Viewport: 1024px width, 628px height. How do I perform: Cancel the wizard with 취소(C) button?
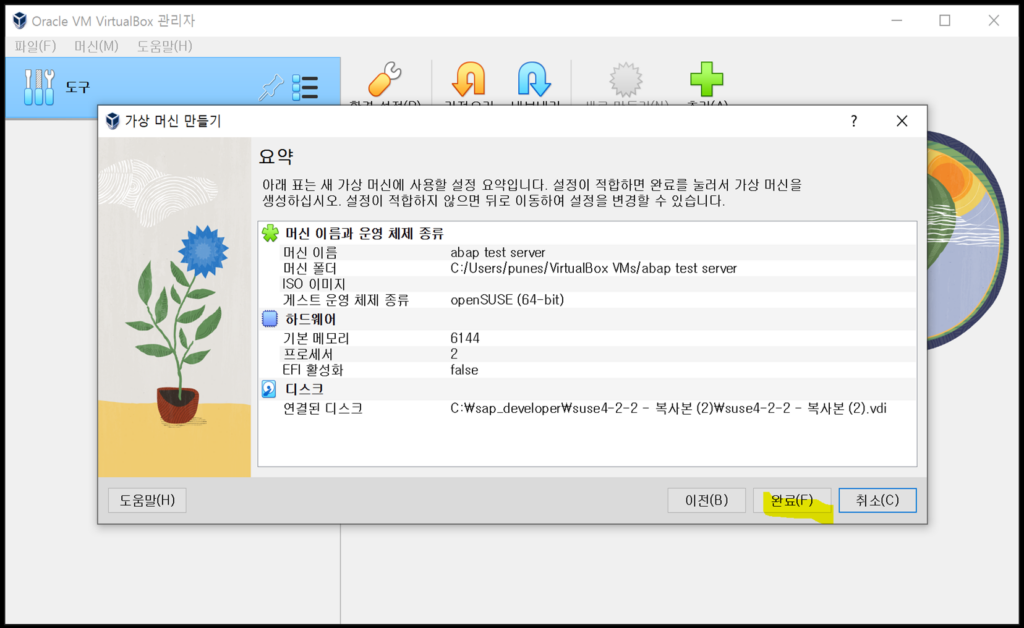point(878,500)
